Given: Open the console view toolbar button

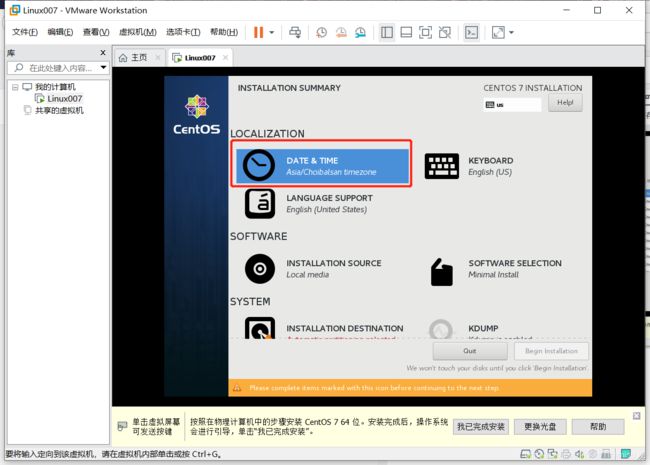Looking at the screenshot, I should tap(471, 32).
